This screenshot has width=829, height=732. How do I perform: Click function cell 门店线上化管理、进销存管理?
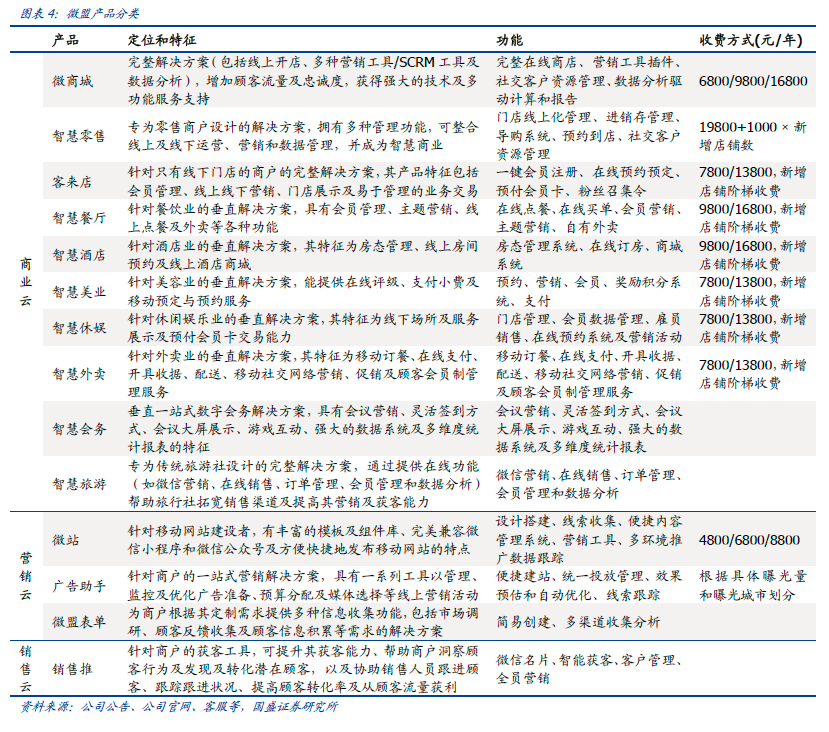coord(589,136)
